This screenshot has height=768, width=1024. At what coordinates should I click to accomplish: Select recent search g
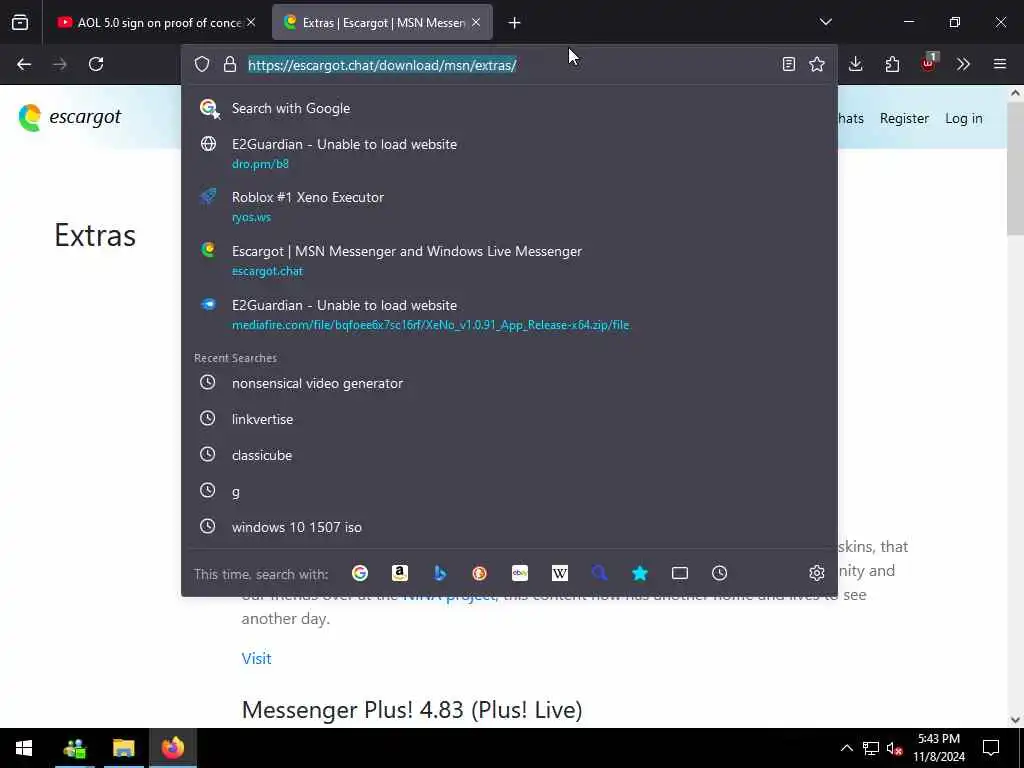click(x=509, y=491)
